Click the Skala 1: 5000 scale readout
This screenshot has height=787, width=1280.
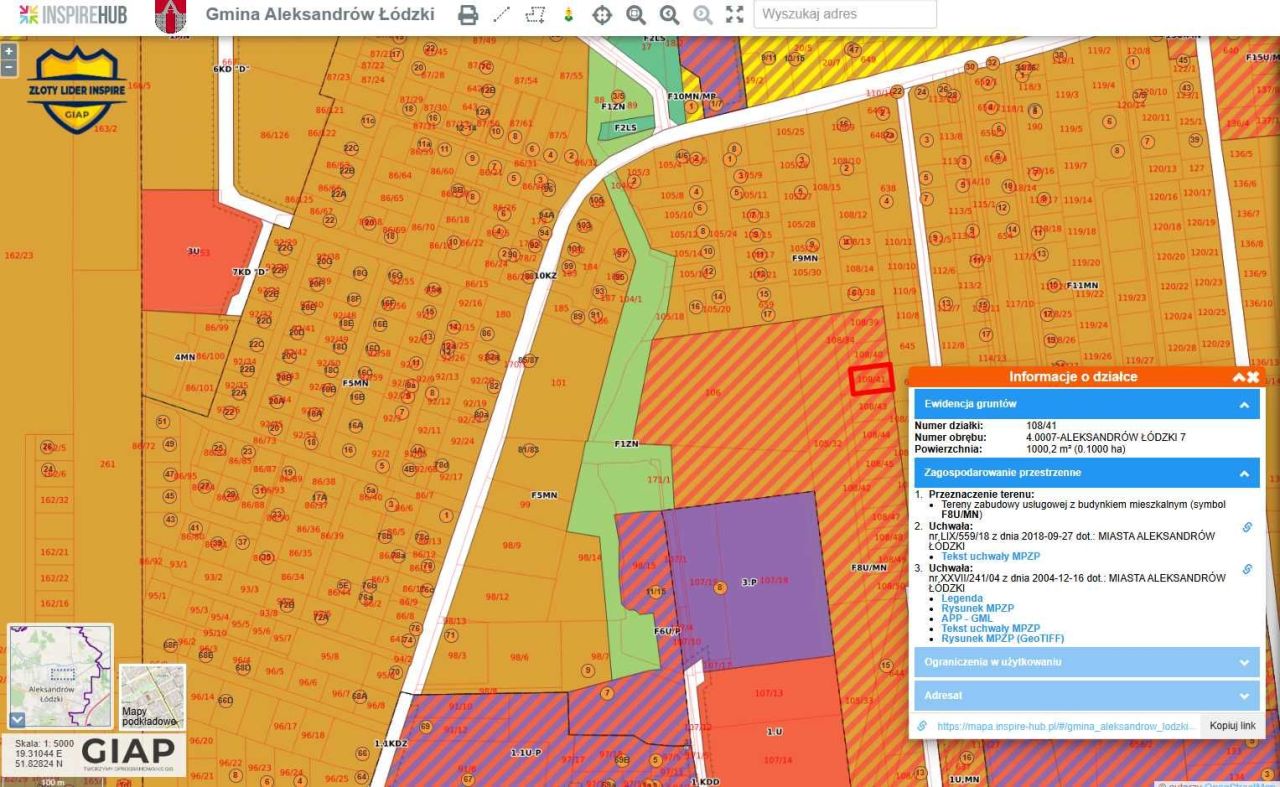coord(44,744)
